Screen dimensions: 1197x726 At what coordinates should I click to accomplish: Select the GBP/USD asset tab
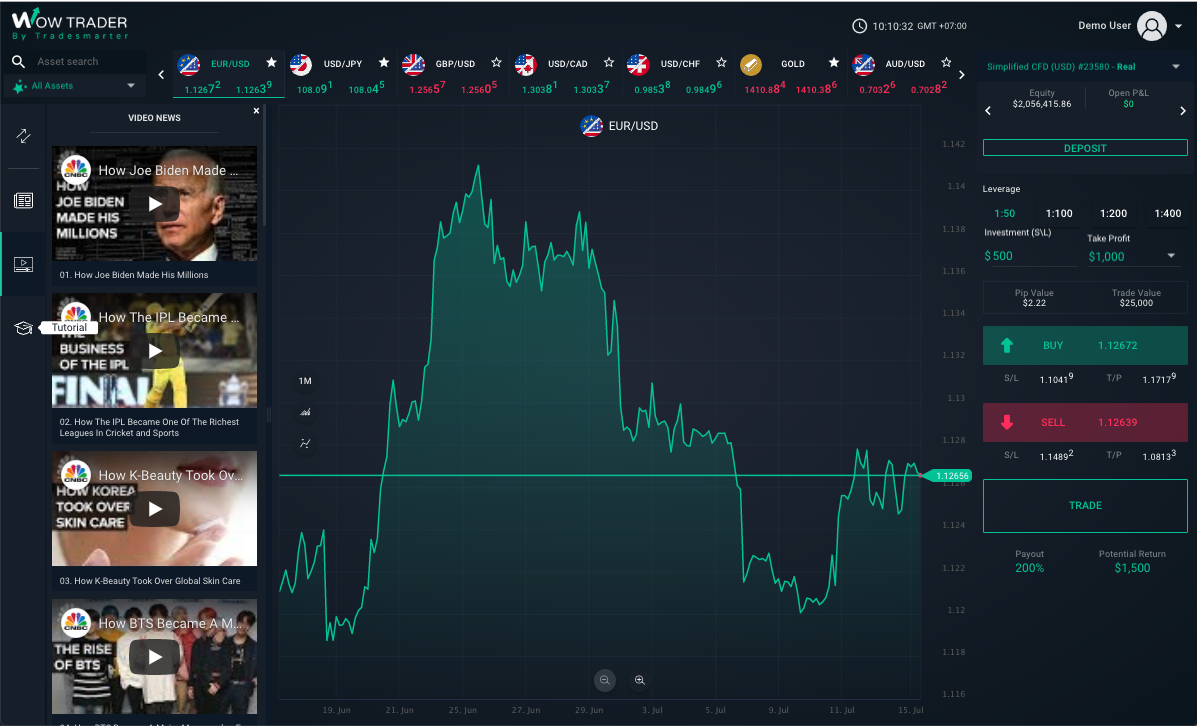(x=454, y=74)
